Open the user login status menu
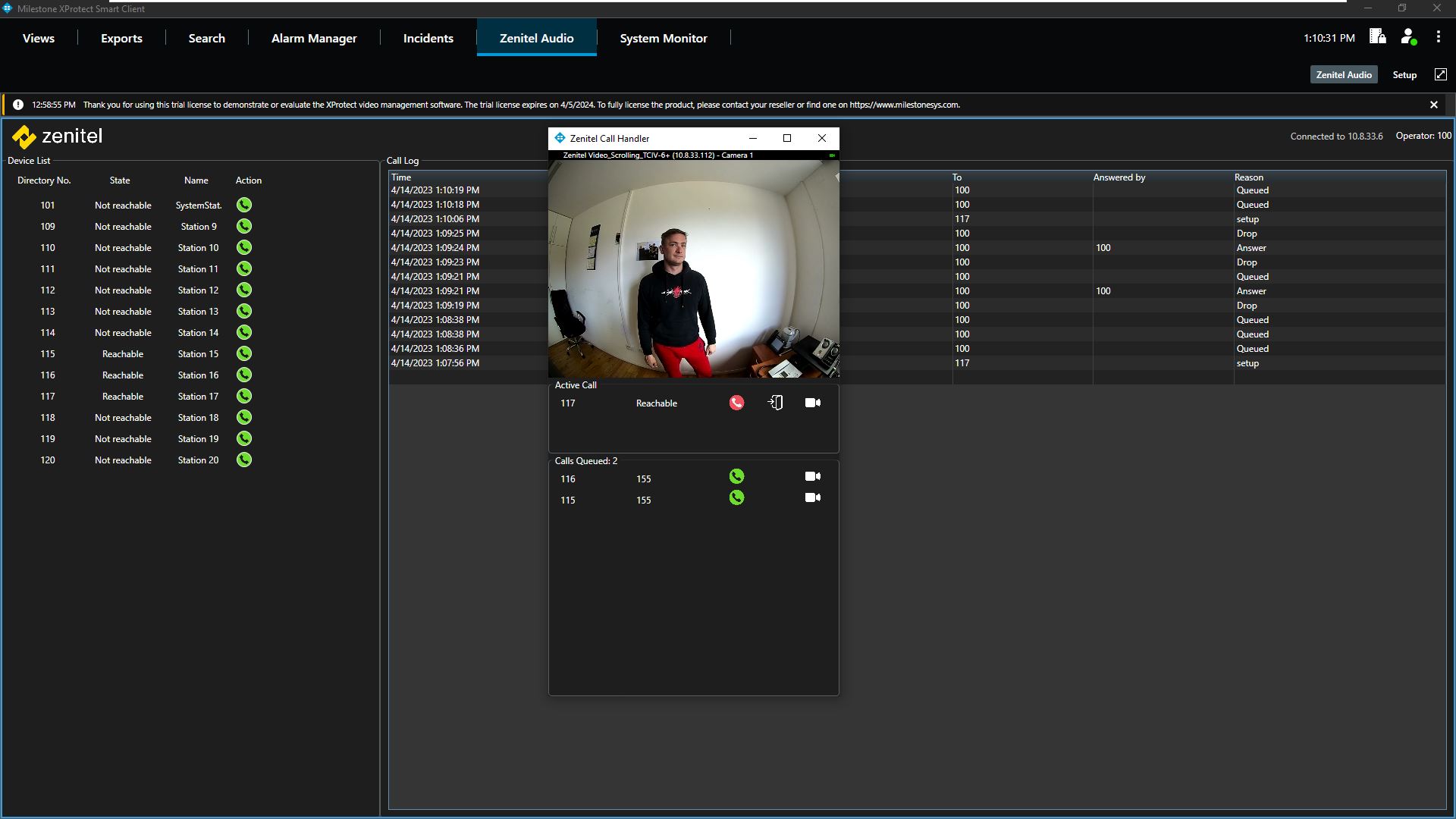Screen dimensions: 1456x819 tap(1408, 36)
